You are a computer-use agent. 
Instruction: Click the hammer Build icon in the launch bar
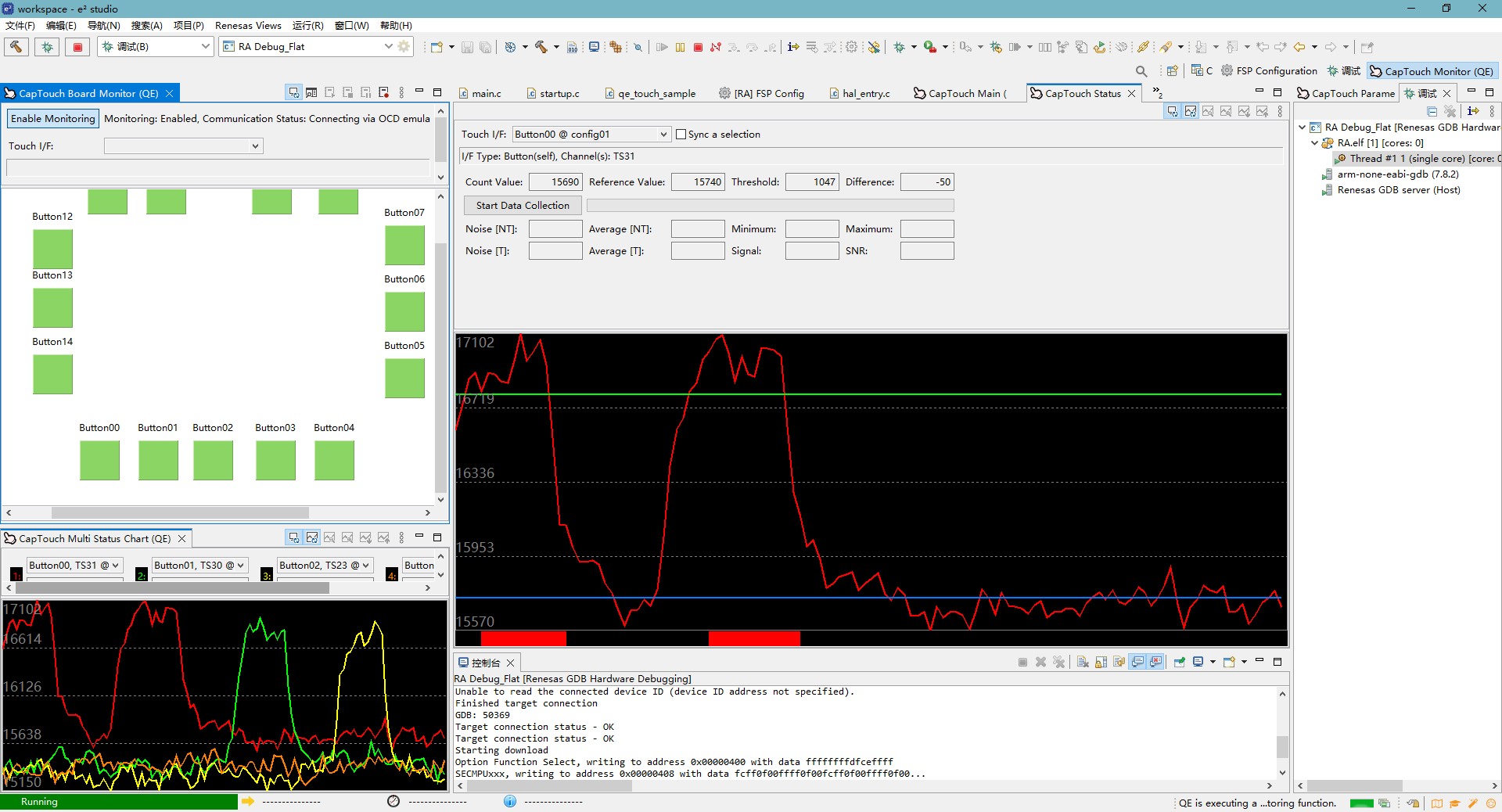[16, 47]
